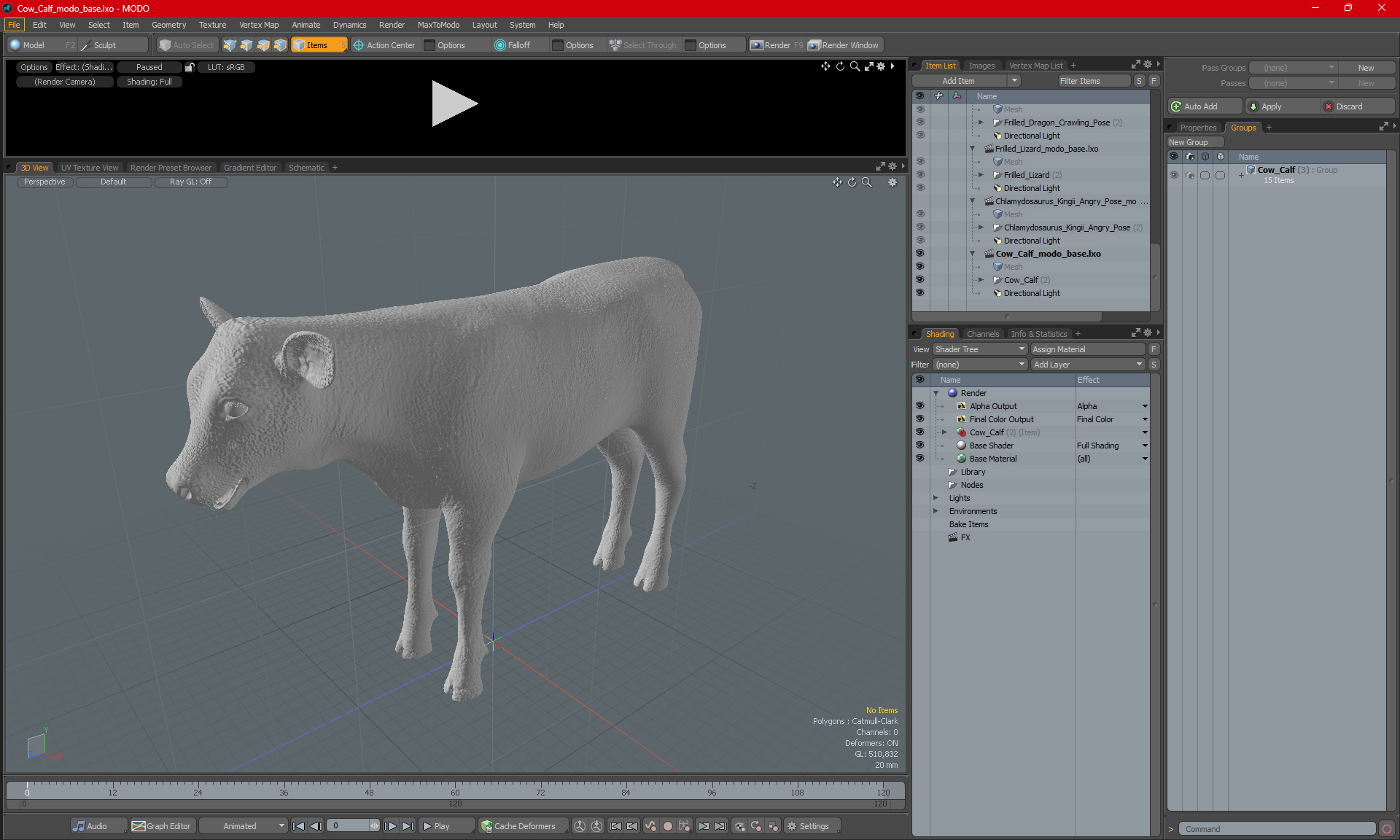
Task: Open Action Center tool
Action: (384, 45)
